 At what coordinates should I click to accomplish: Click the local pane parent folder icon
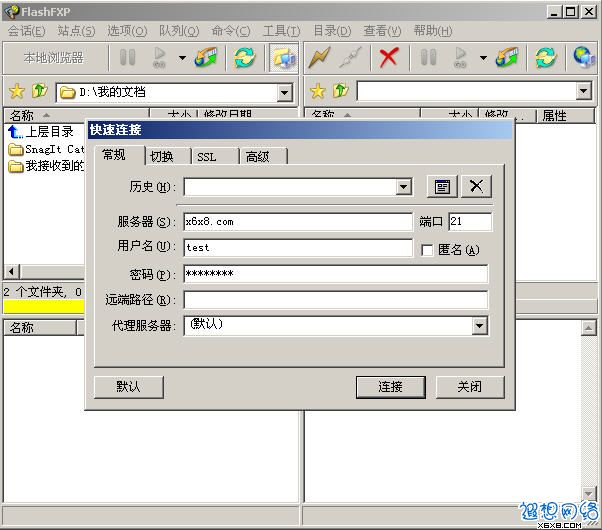pos(40,91)
